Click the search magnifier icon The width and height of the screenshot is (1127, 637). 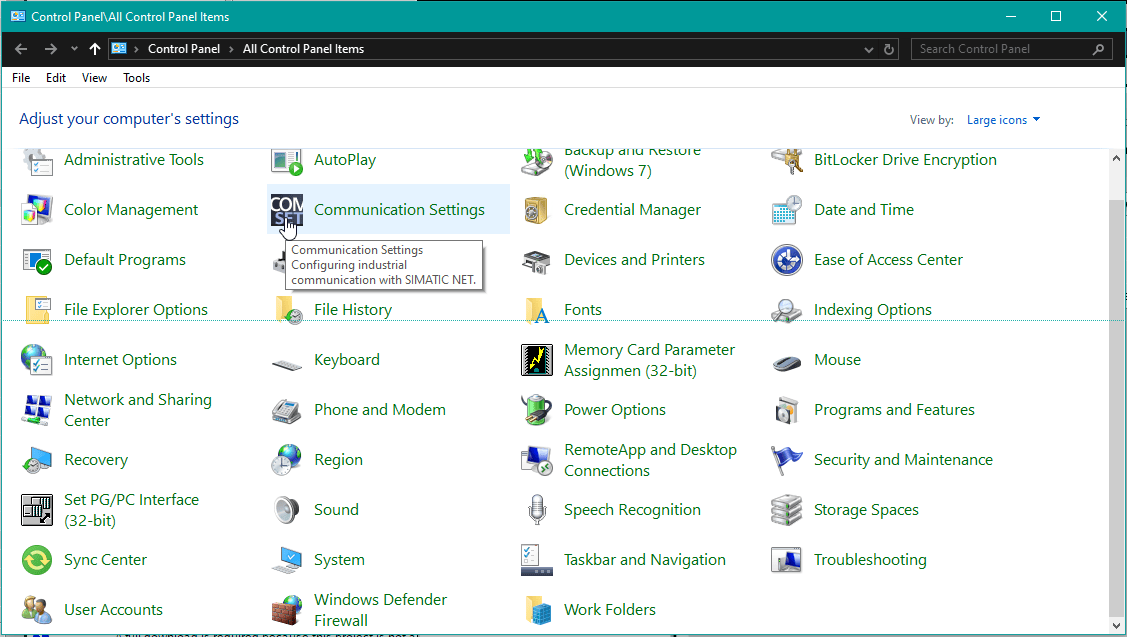1098,49
